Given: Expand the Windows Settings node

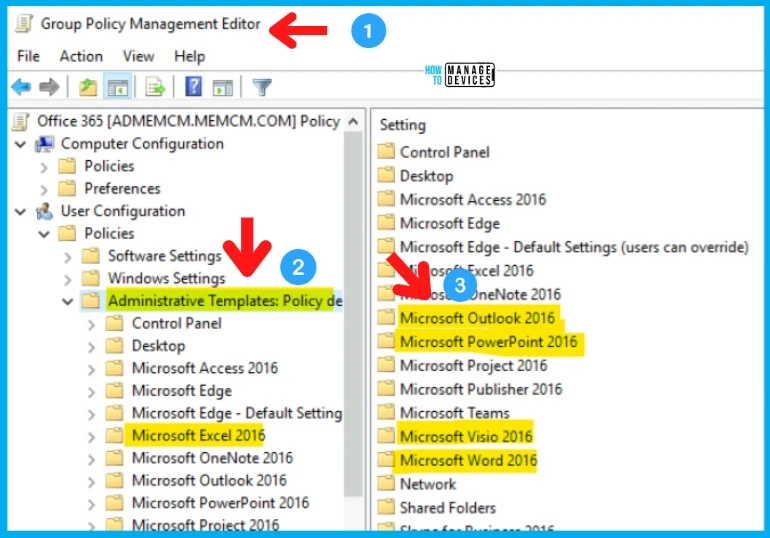Looking at the screenshot, I should 68,279.
